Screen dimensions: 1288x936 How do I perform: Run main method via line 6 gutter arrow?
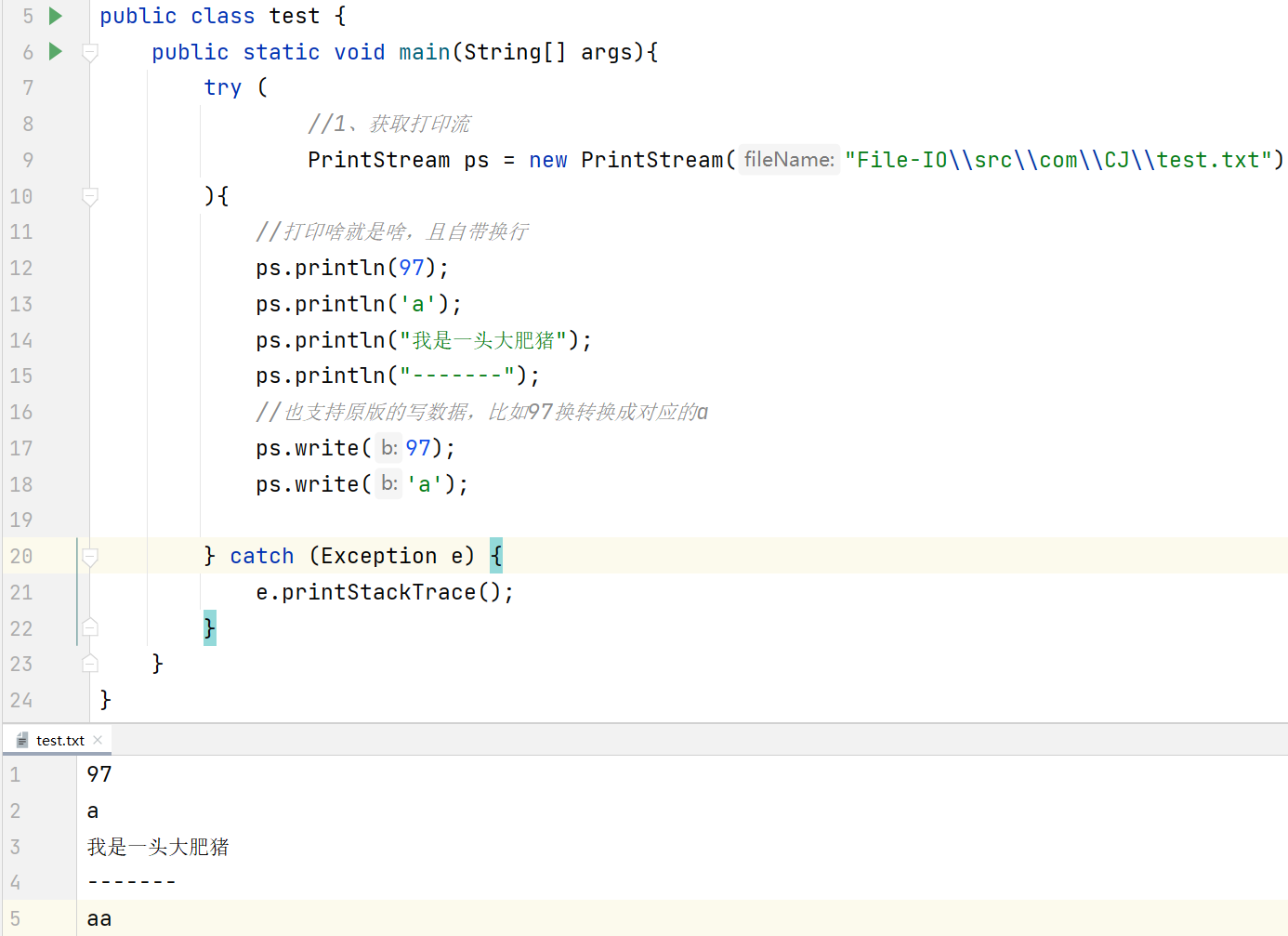pyautogui.click(x=56, y=51)
